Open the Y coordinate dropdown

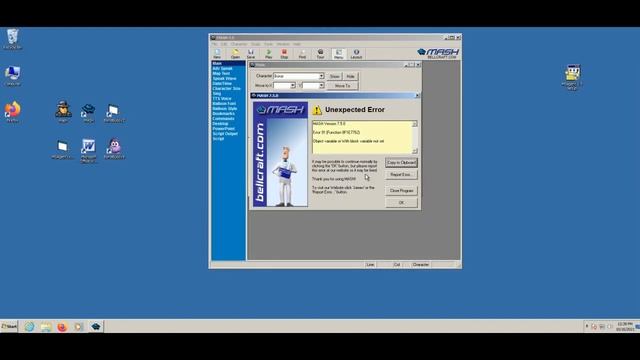[321, 86]
